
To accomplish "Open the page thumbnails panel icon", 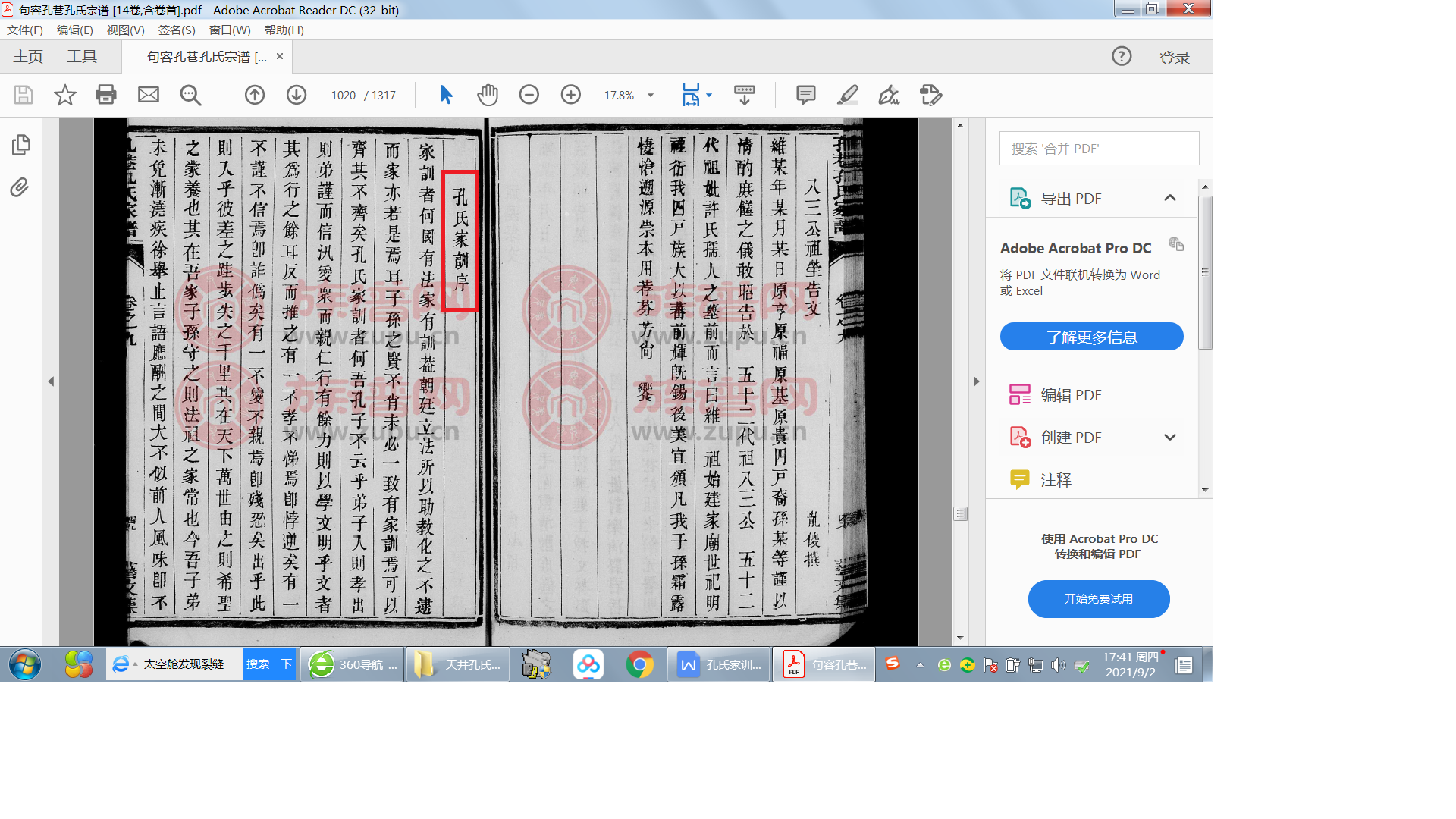I will pyautogui.click(x=21, y=145).
